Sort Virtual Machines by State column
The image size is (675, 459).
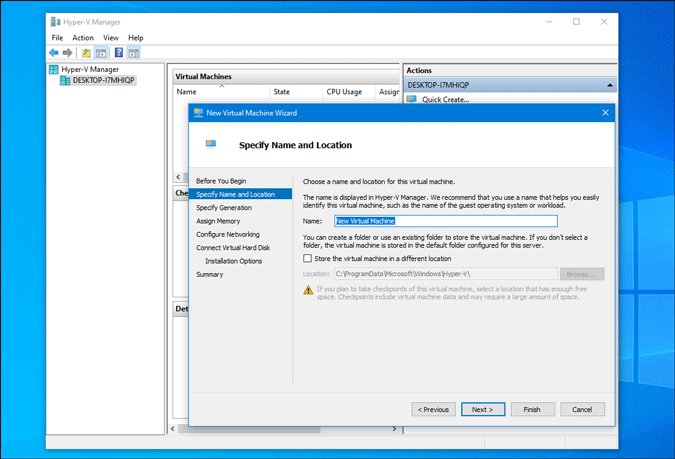coord(296,92)
